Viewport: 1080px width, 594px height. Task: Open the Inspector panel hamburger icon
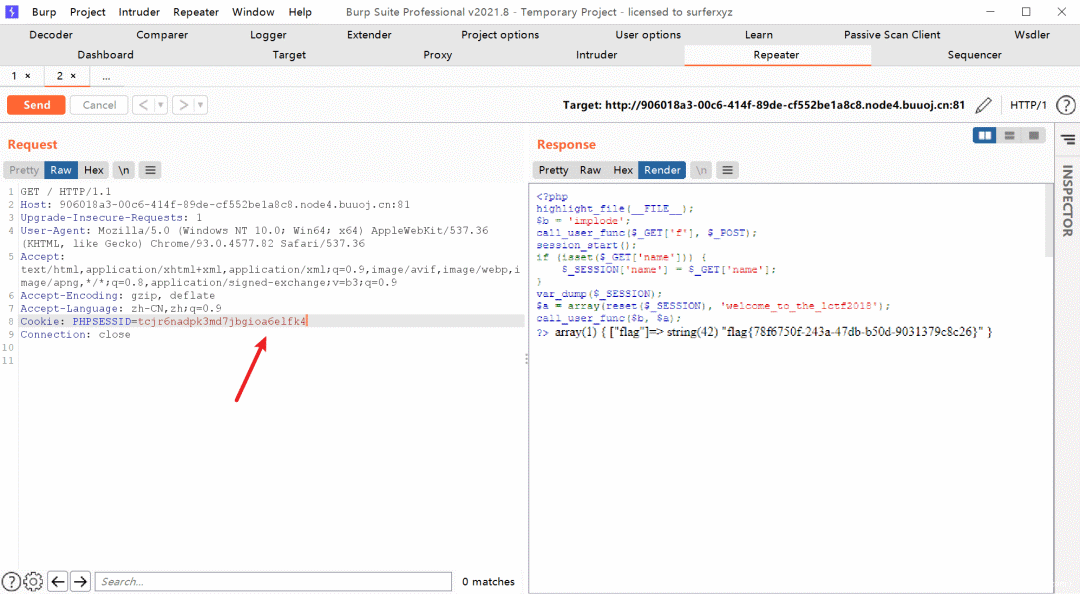(1068, 139)
